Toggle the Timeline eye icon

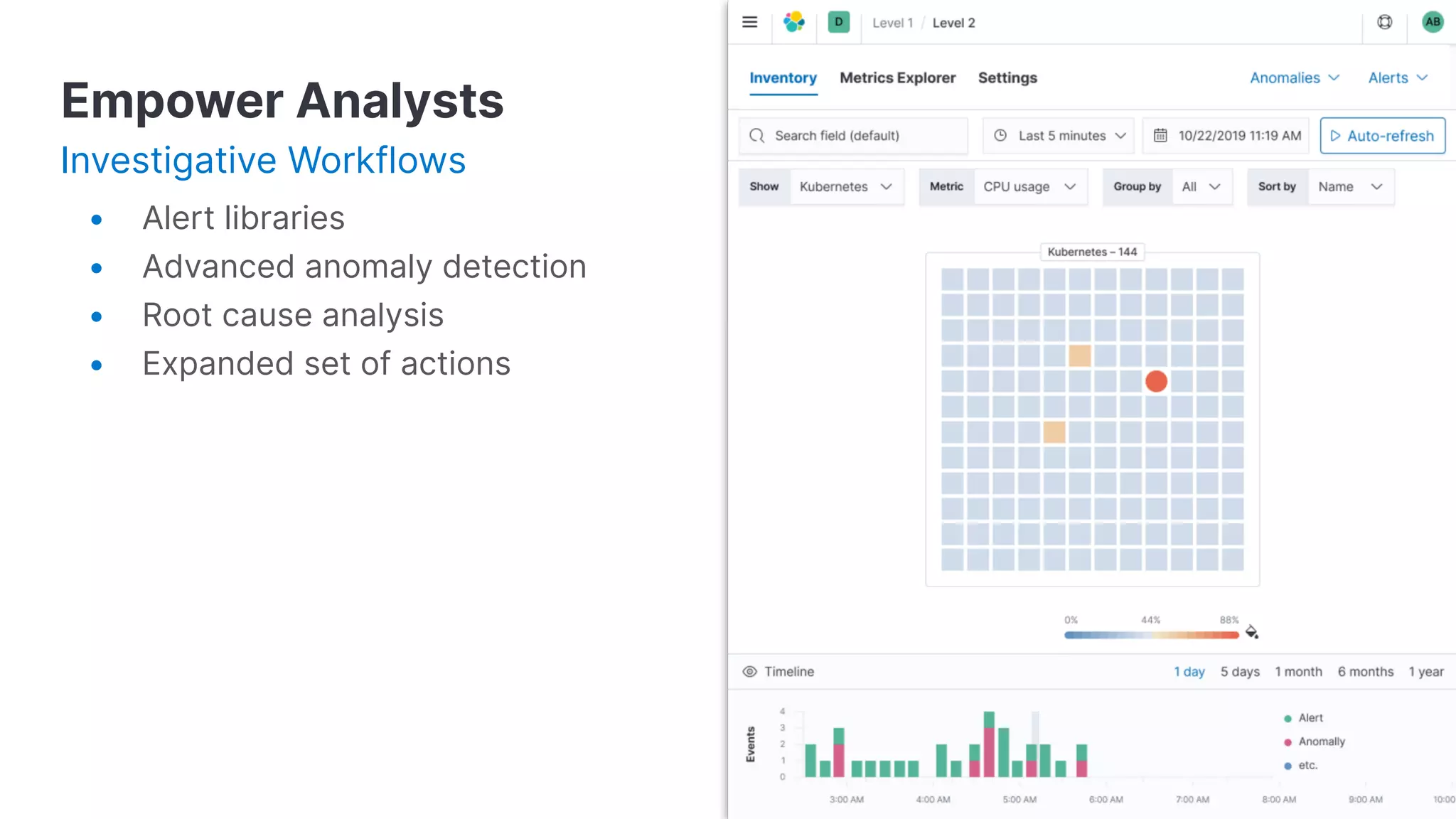pyautogui.click(x=749, y=672)
